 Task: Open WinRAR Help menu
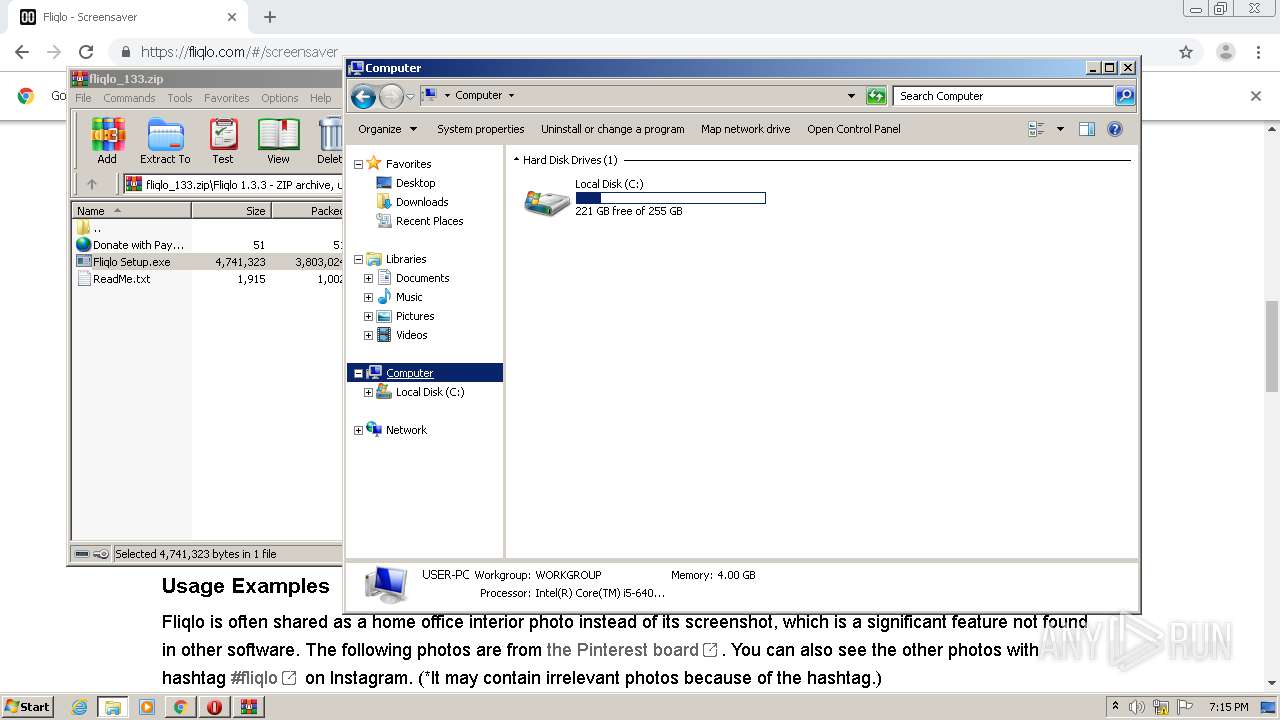point(320,98)
